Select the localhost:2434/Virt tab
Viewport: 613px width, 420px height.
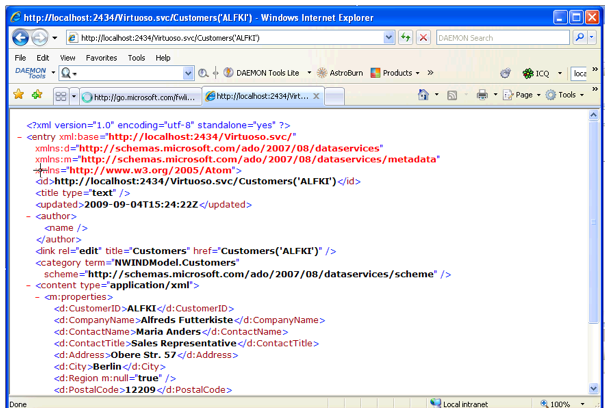[x=258, y=96]
